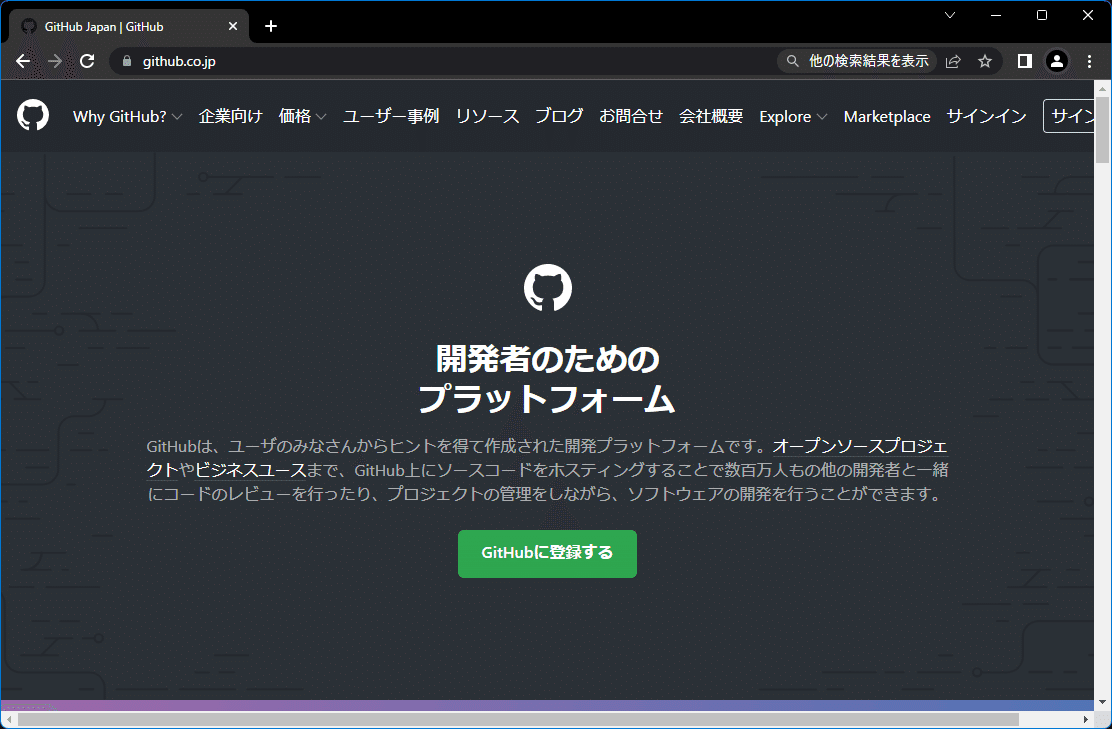Open a new tab with plus button
The image size is (1112, 729).
tap(271, 26)
